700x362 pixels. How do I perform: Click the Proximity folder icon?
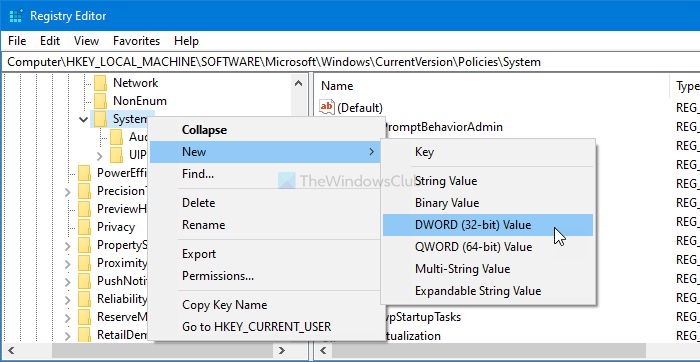point(84,263)
